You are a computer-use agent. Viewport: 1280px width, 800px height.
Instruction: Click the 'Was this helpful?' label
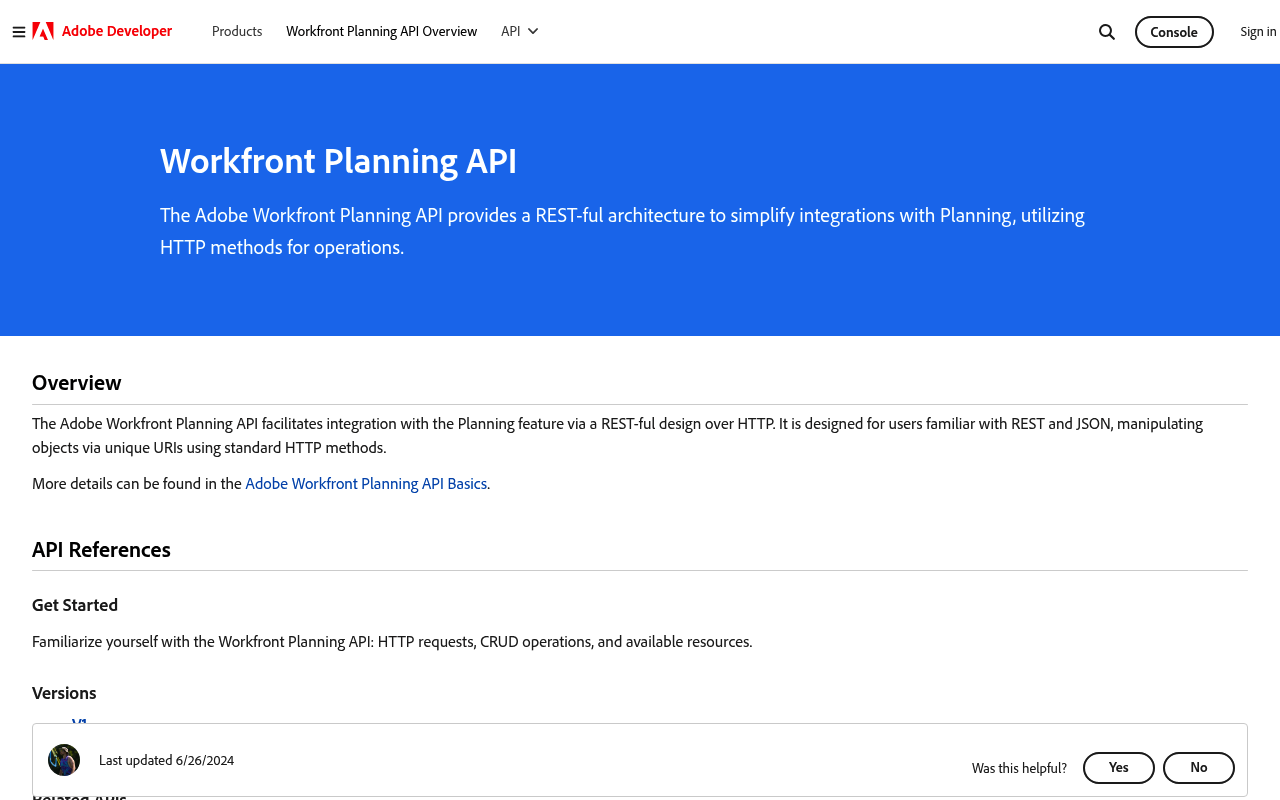1019,768
